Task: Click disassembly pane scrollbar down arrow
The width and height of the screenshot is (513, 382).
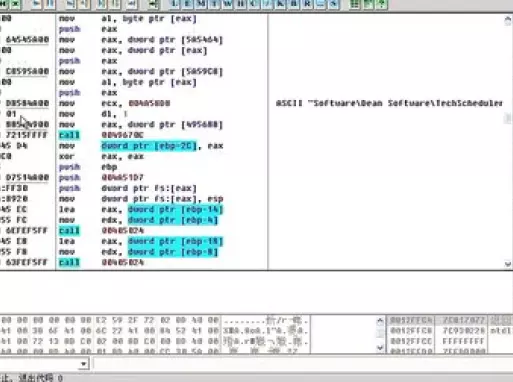Action: click(x=508, y=264)
